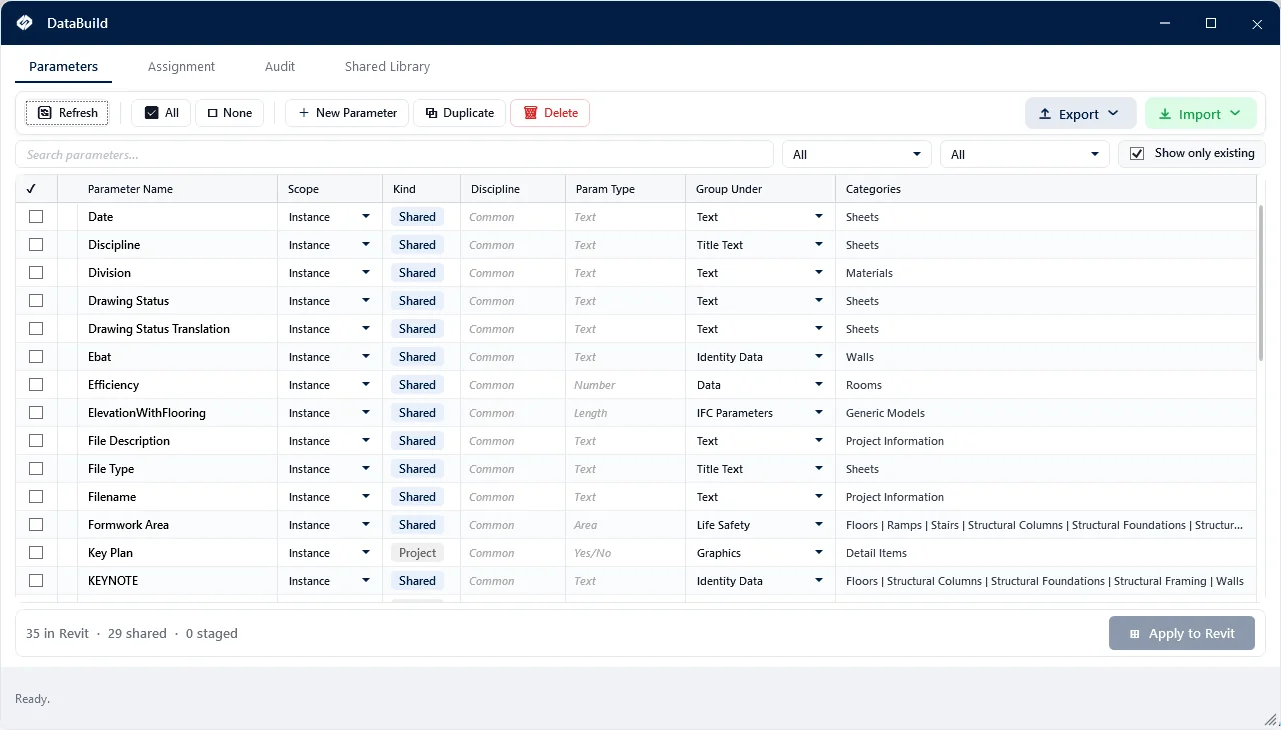The image size is (1281, 730).
Task: Click the Generic Models category cell
Action: tap(885, 413)
